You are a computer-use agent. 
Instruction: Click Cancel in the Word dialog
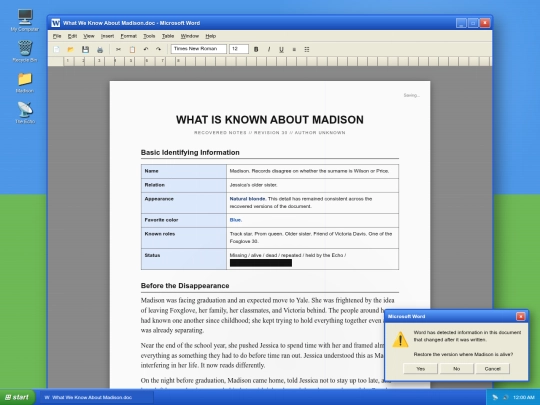point(492,369)
